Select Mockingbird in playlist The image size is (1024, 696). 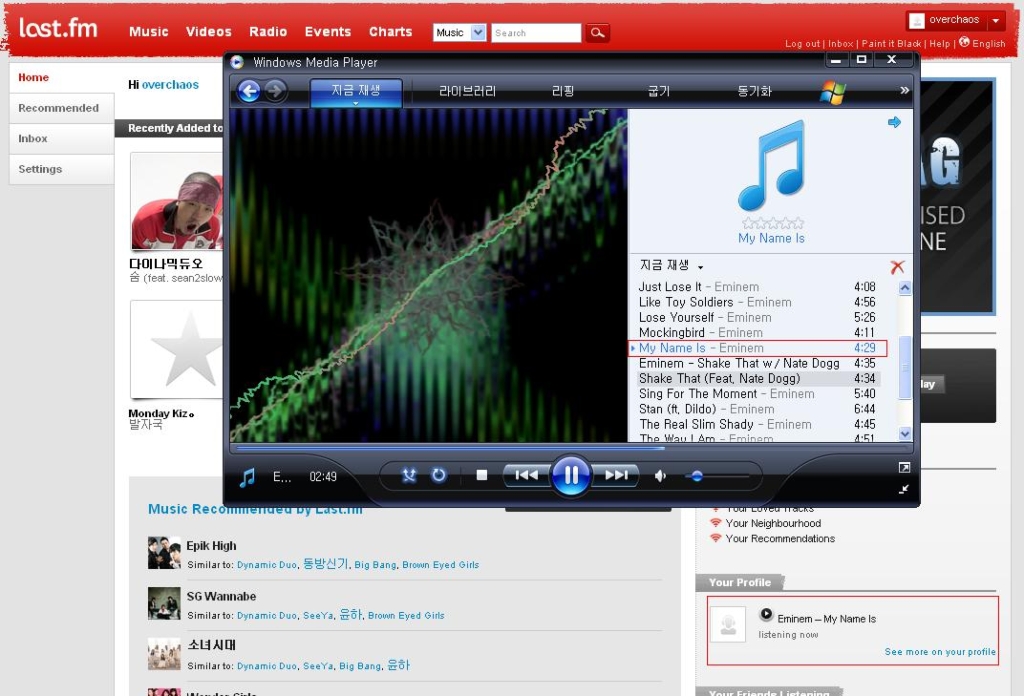[757, 332]
